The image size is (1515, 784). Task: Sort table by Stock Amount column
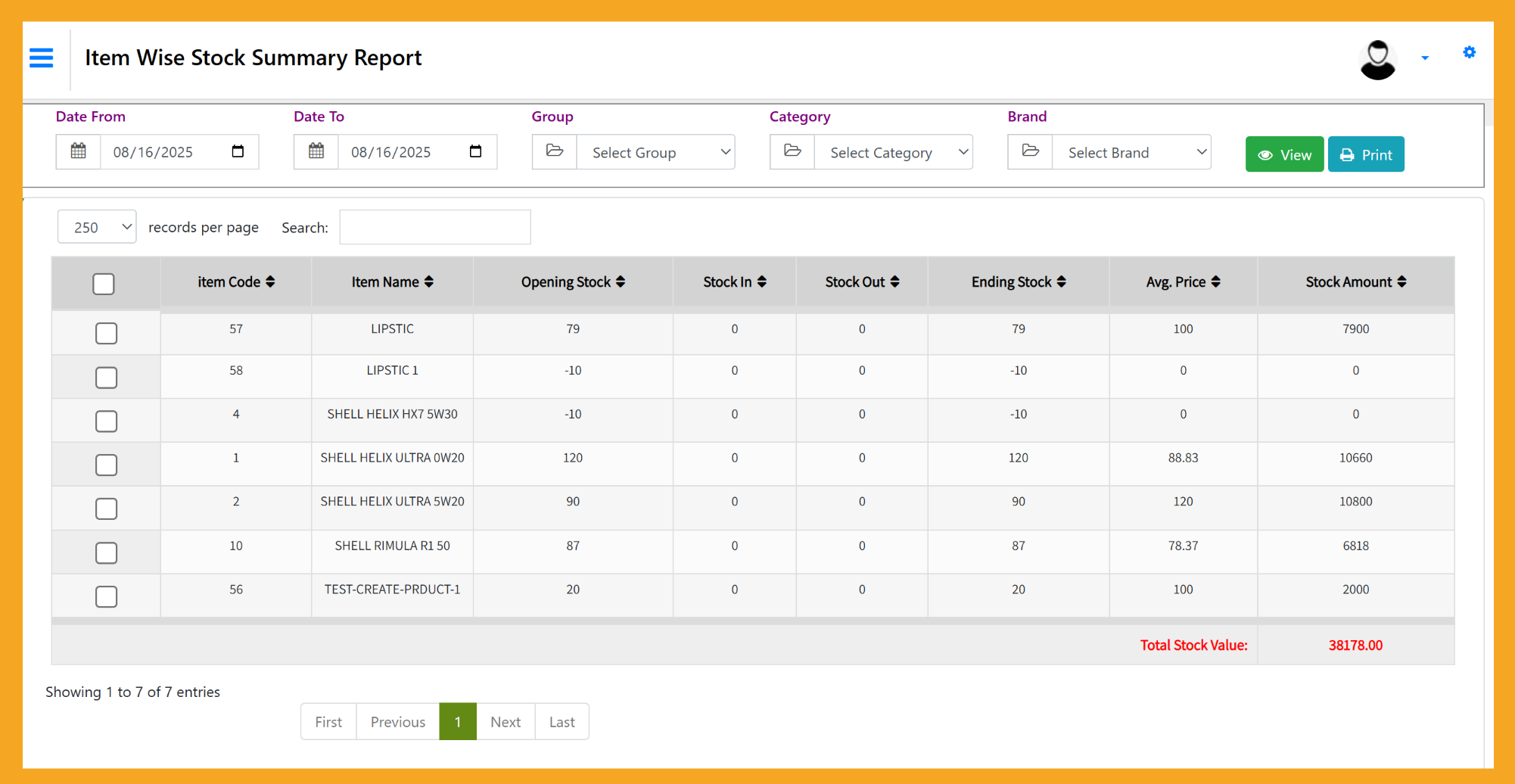(1355, 282)
